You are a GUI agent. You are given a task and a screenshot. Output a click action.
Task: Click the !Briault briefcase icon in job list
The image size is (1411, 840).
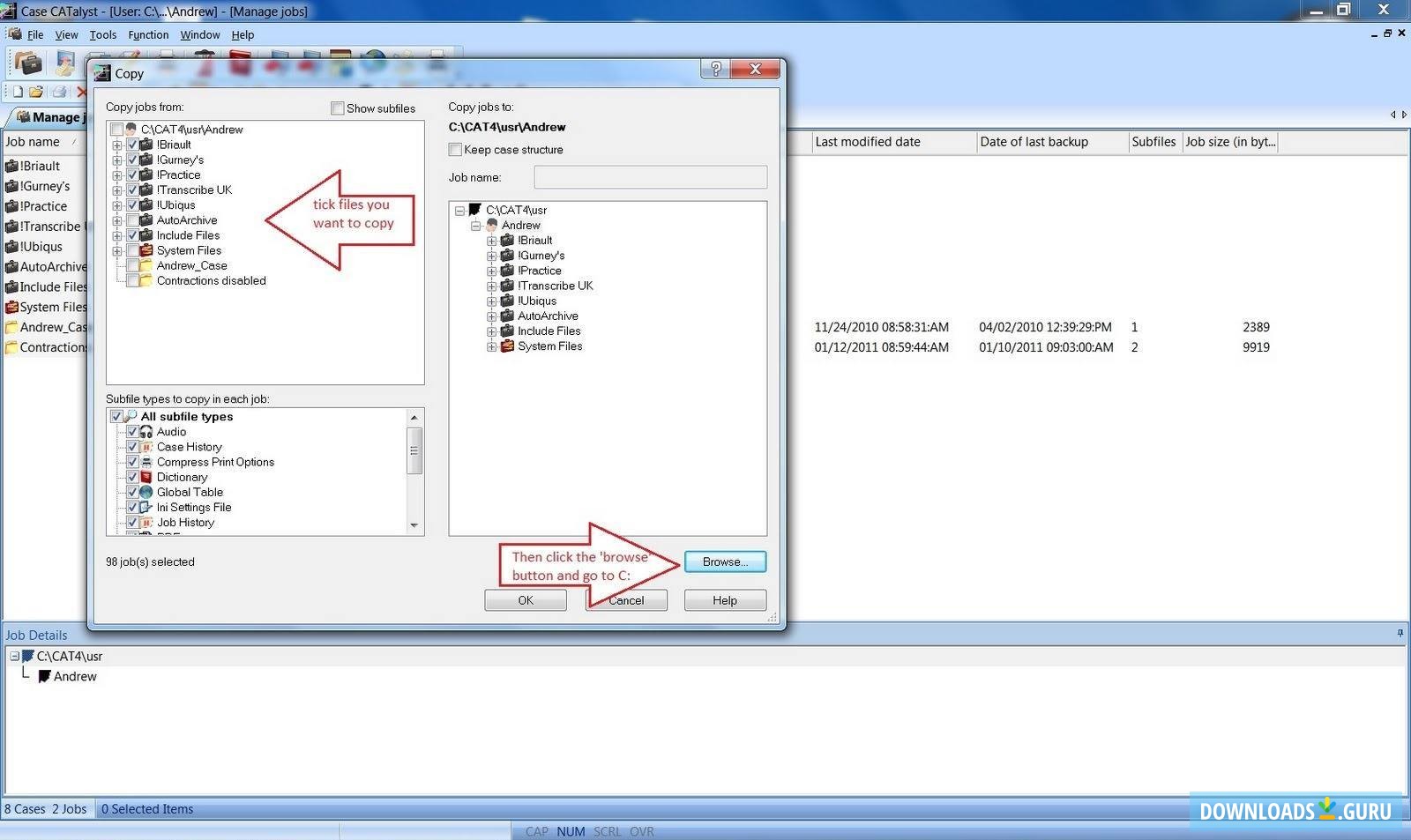tap(11, 166)
